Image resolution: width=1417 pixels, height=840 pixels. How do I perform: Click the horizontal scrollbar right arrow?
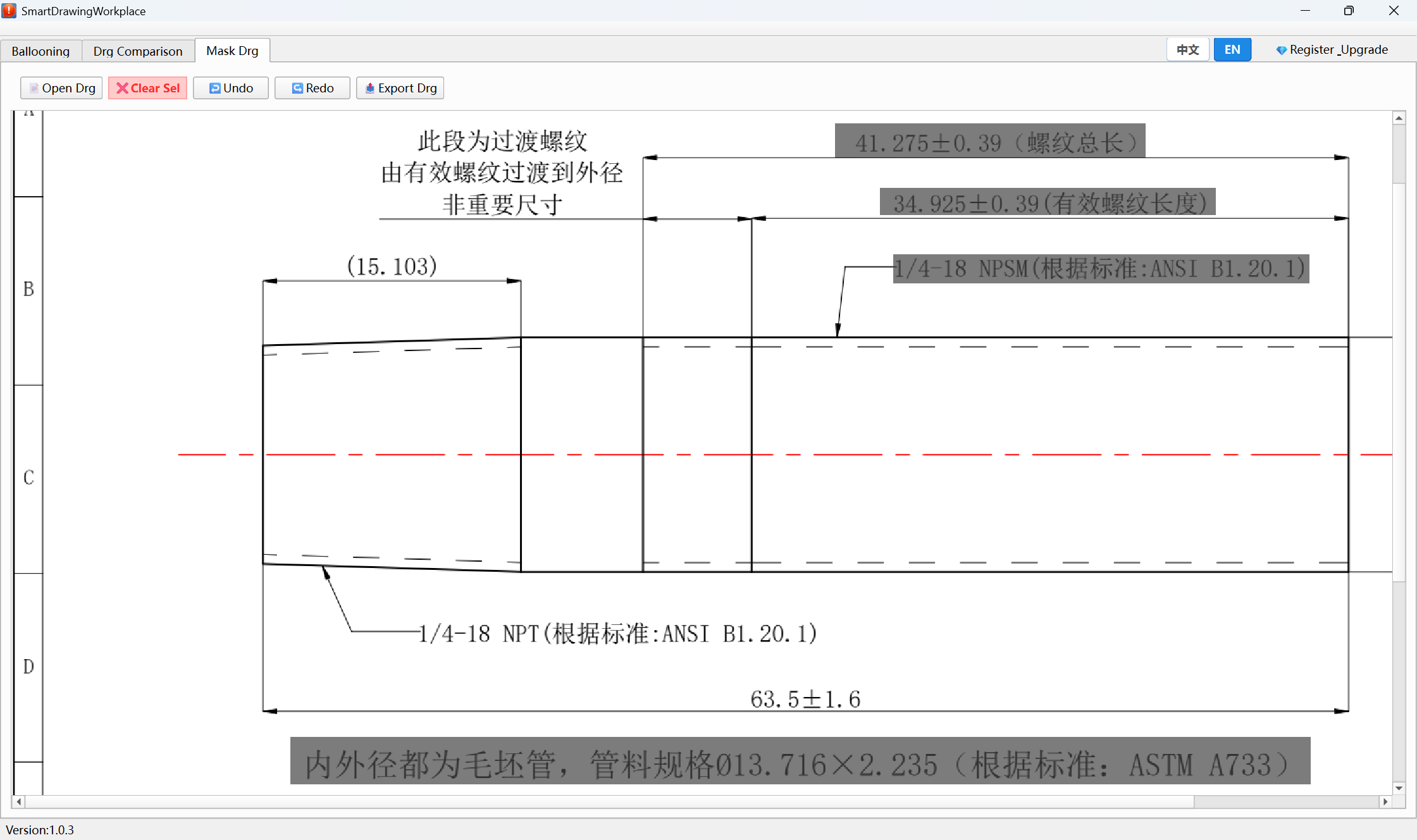1385,801
